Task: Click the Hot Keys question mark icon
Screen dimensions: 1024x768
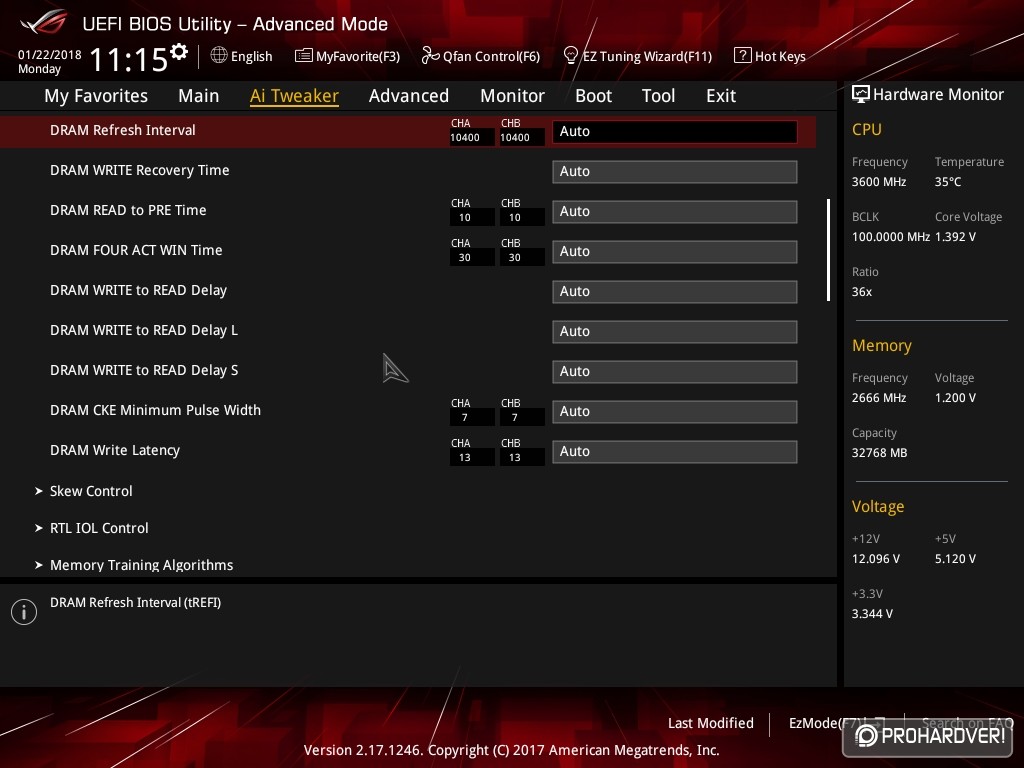Action: click(743, 55)
